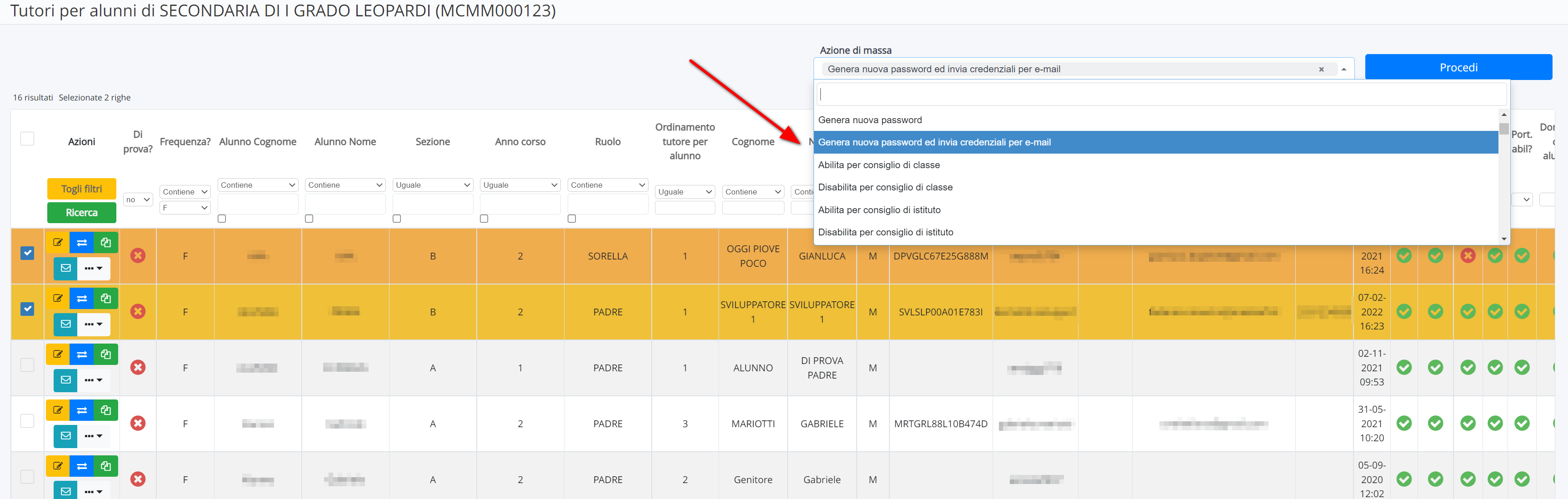Viewport: 1568px width, 499px height.
Task: Click the dropdown list scrollbar down arrow
Action: pyautogui.click(x=1503, y=239)
